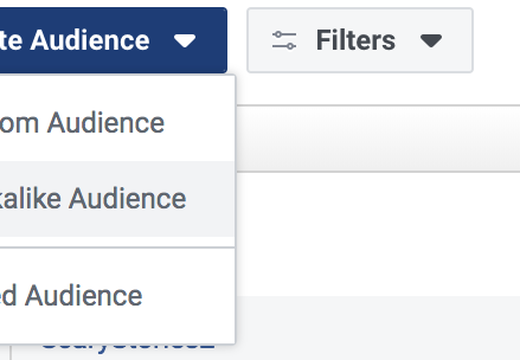The width and height of the screenshot is (520, 360).
Task: Choose Custom Audience from the dropdown
Action: 117,123
